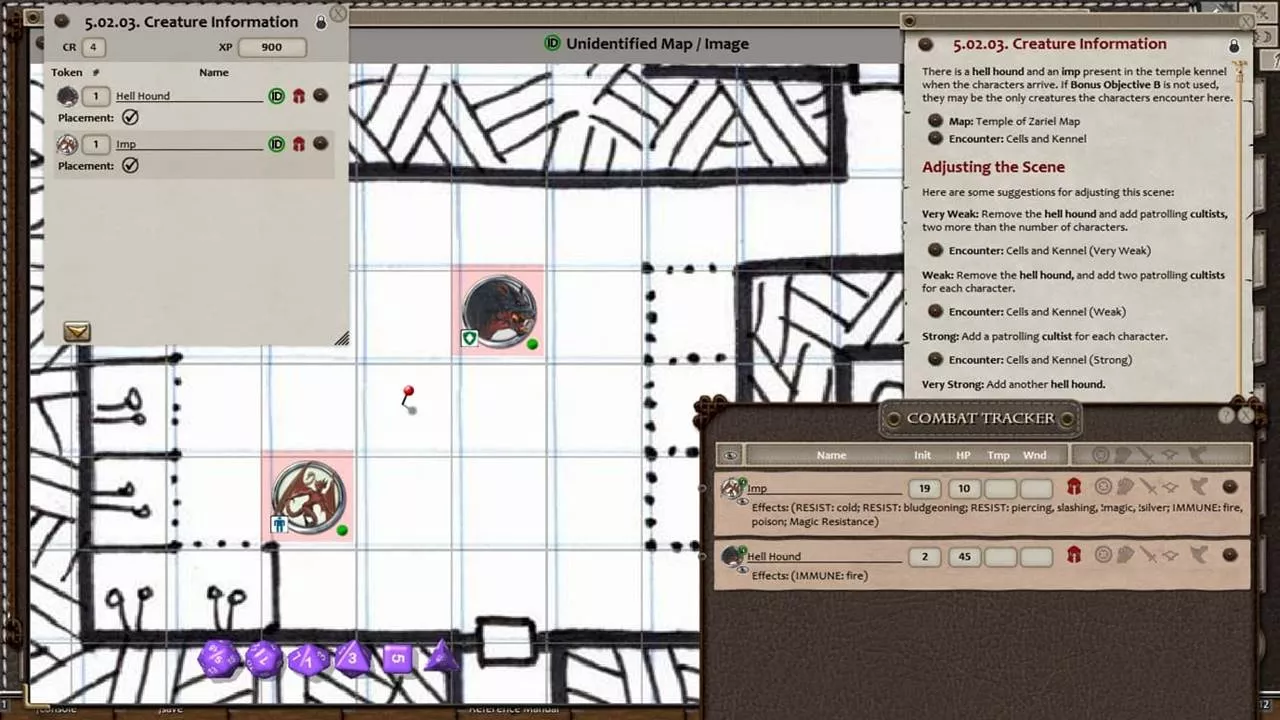Select the Hell Hound token on map

click(x=501, y=311)
